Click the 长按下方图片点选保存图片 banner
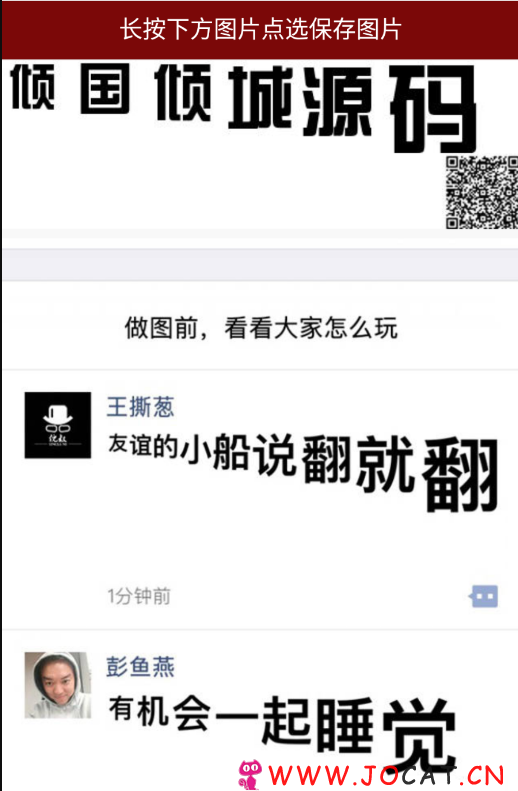518x791 pixels. pyautogui.click(x=260, y=29)
